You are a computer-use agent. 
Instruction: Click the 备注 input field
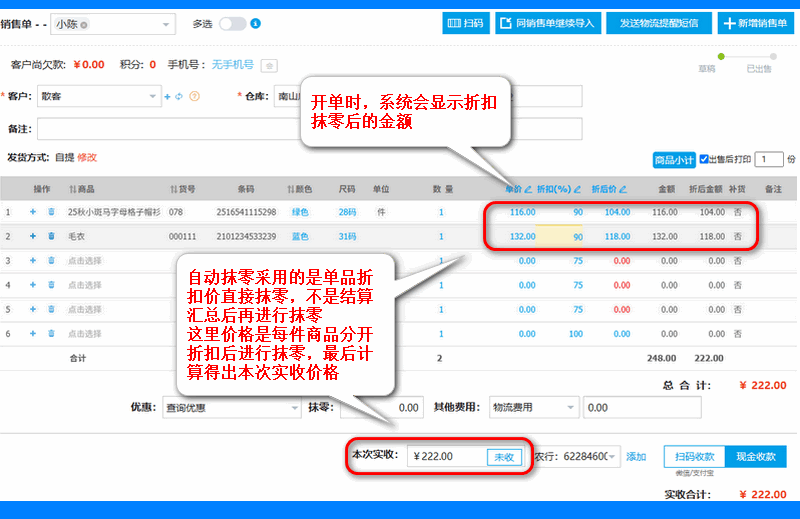point(309,129)
